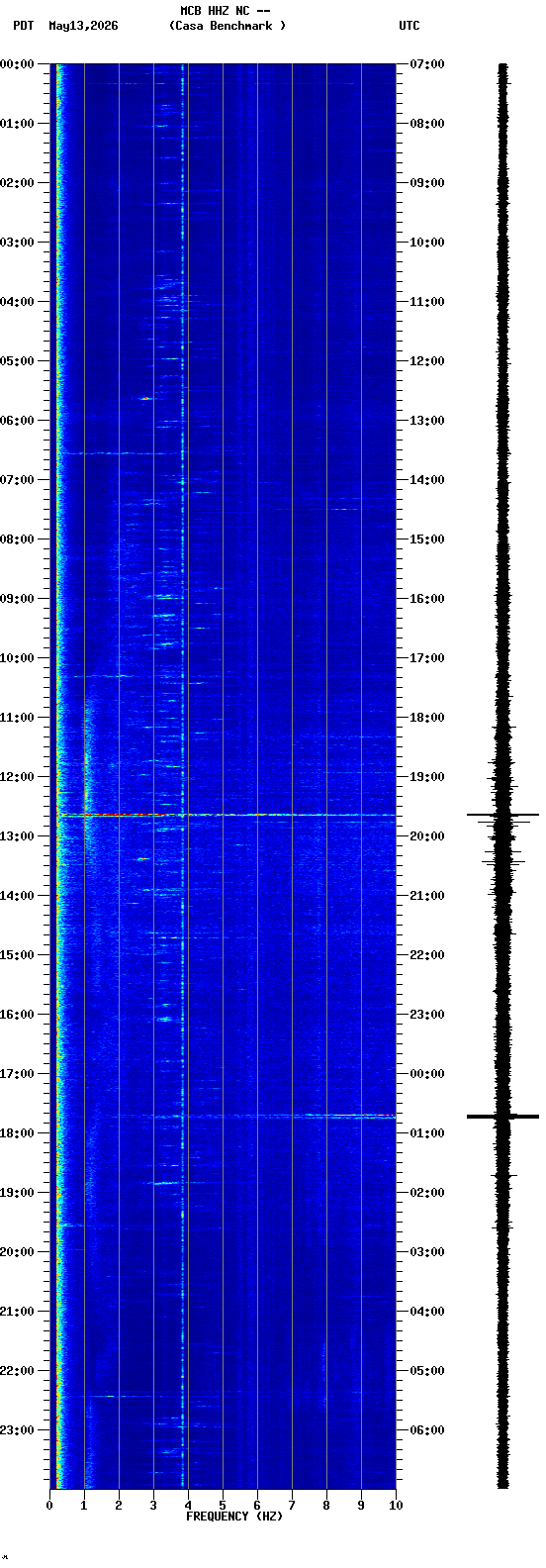Click the PDT time label '03:00'

(17, 243)
